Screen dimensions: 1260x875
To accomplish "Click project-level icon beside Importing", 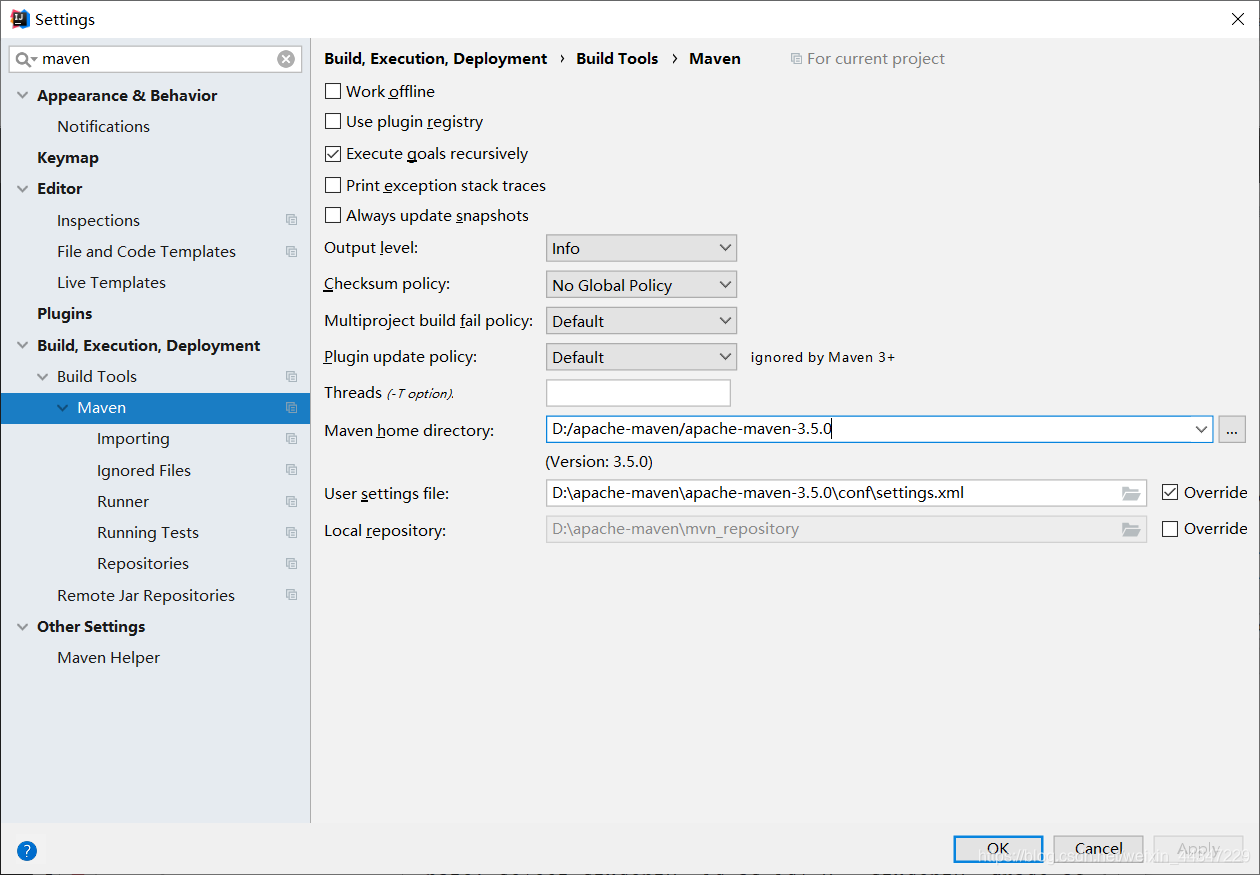I will pyautogui.click(x=292, y=438).
